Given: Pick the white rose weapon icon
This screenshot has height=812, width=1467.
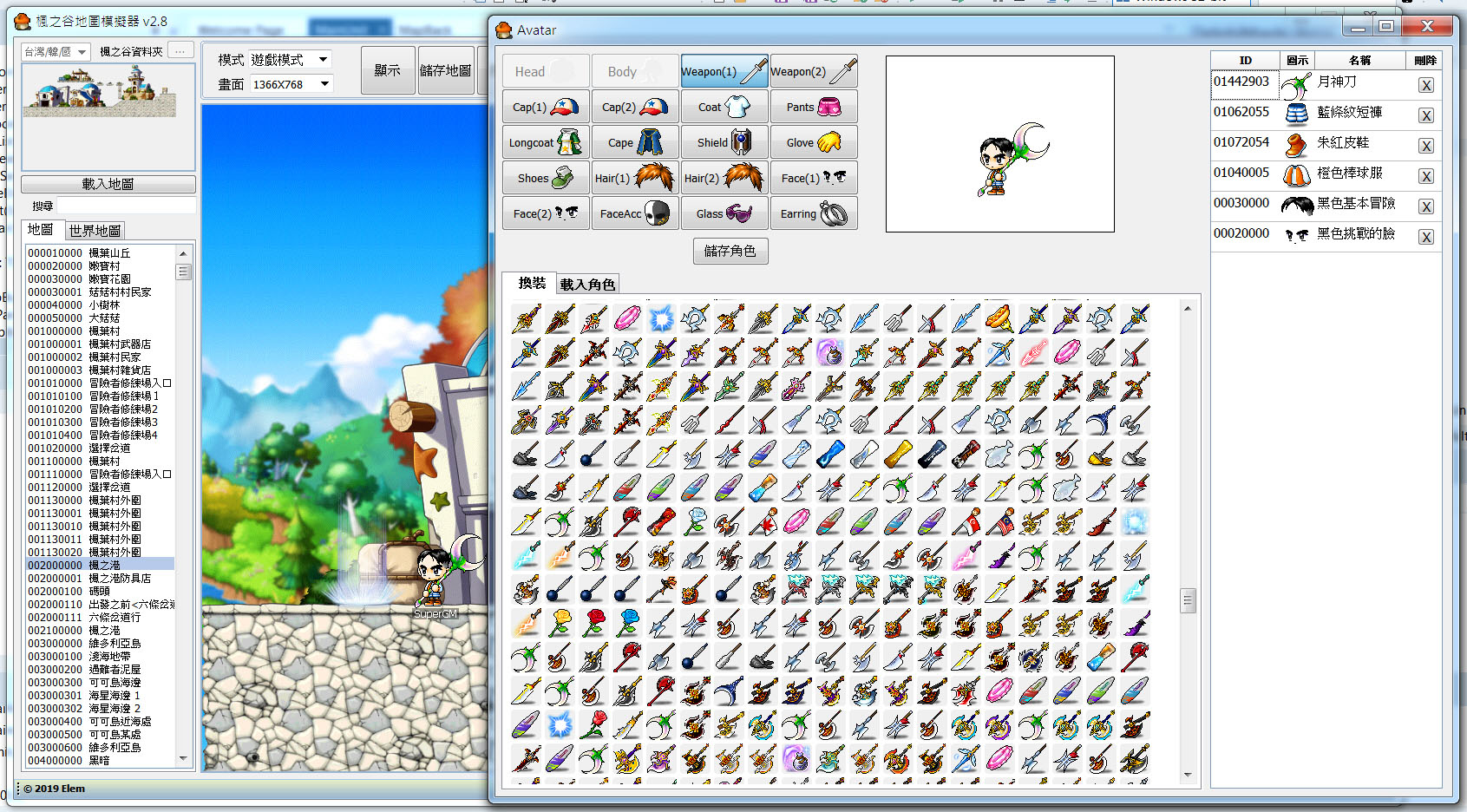Looking at the screenshot, I should 696,521.
